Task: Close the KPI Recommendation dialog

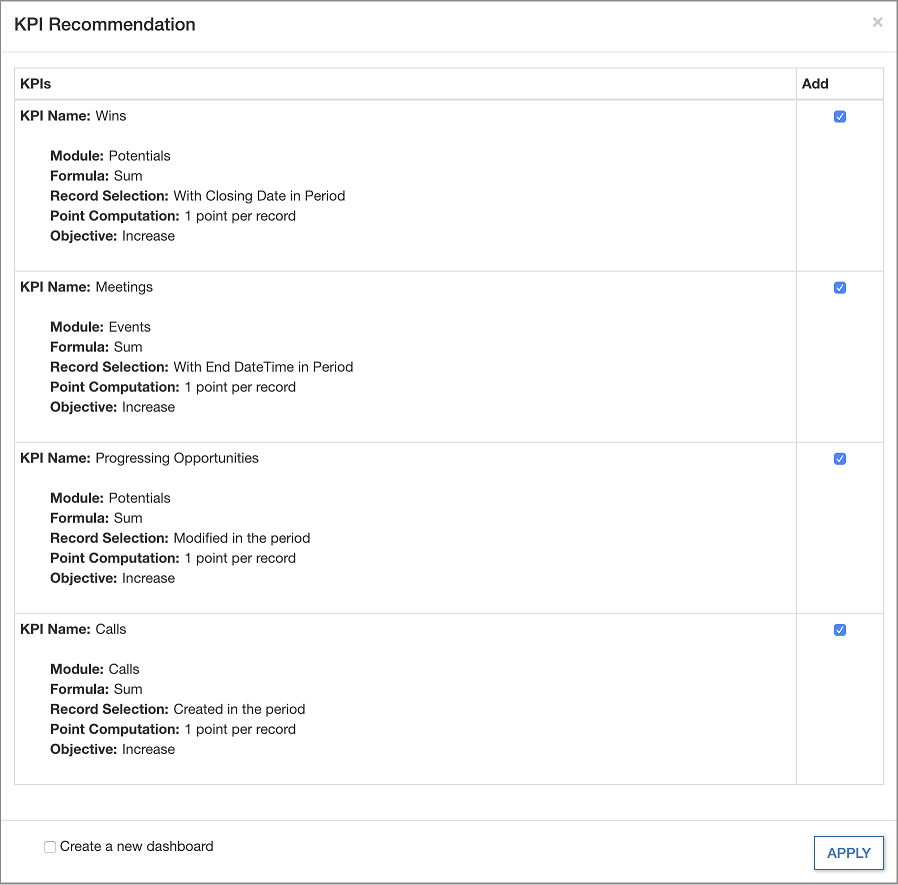Action: [877, 22]
